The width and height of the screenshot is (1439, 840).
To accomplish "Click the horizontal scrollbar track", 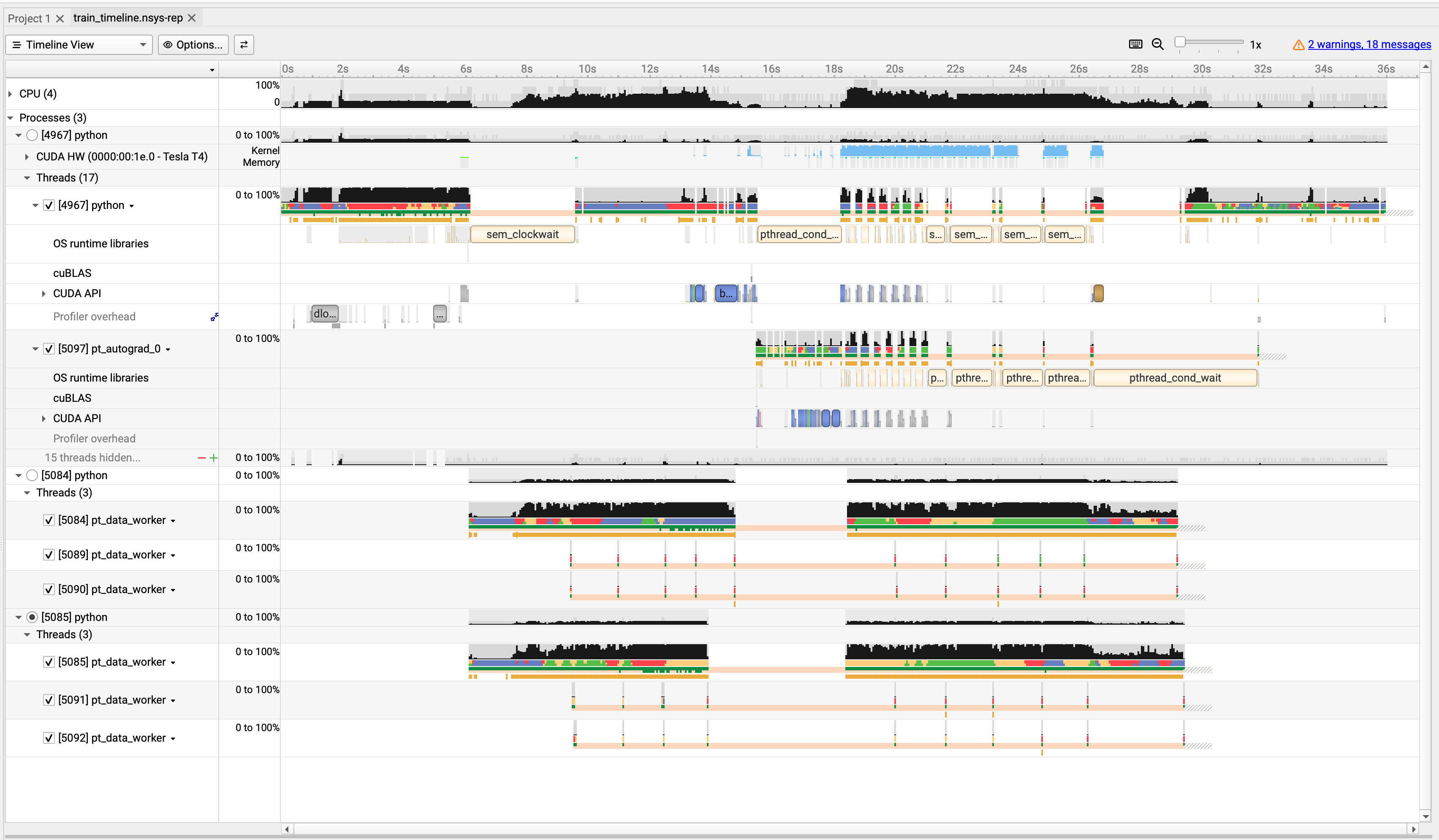I will click(x=850, y=829).
